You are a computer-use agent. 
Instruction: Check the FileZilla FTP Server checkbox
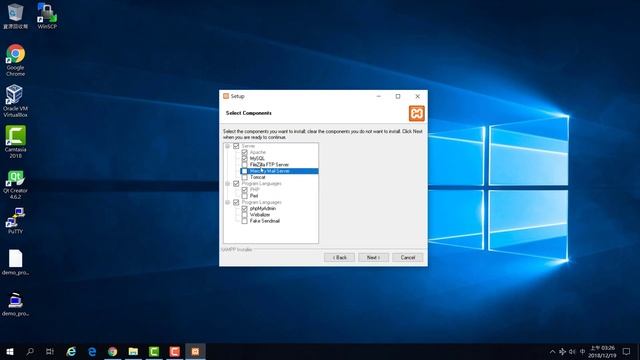(x=244, y=164)
